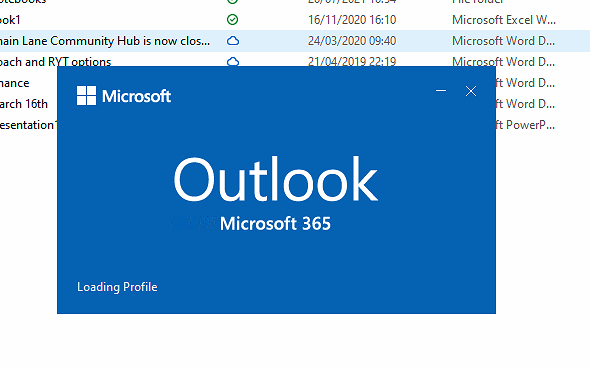Select the file name ending in 'nance'
Image resolution: width=590 pixels, height=369 pixels.
[15, 83]
